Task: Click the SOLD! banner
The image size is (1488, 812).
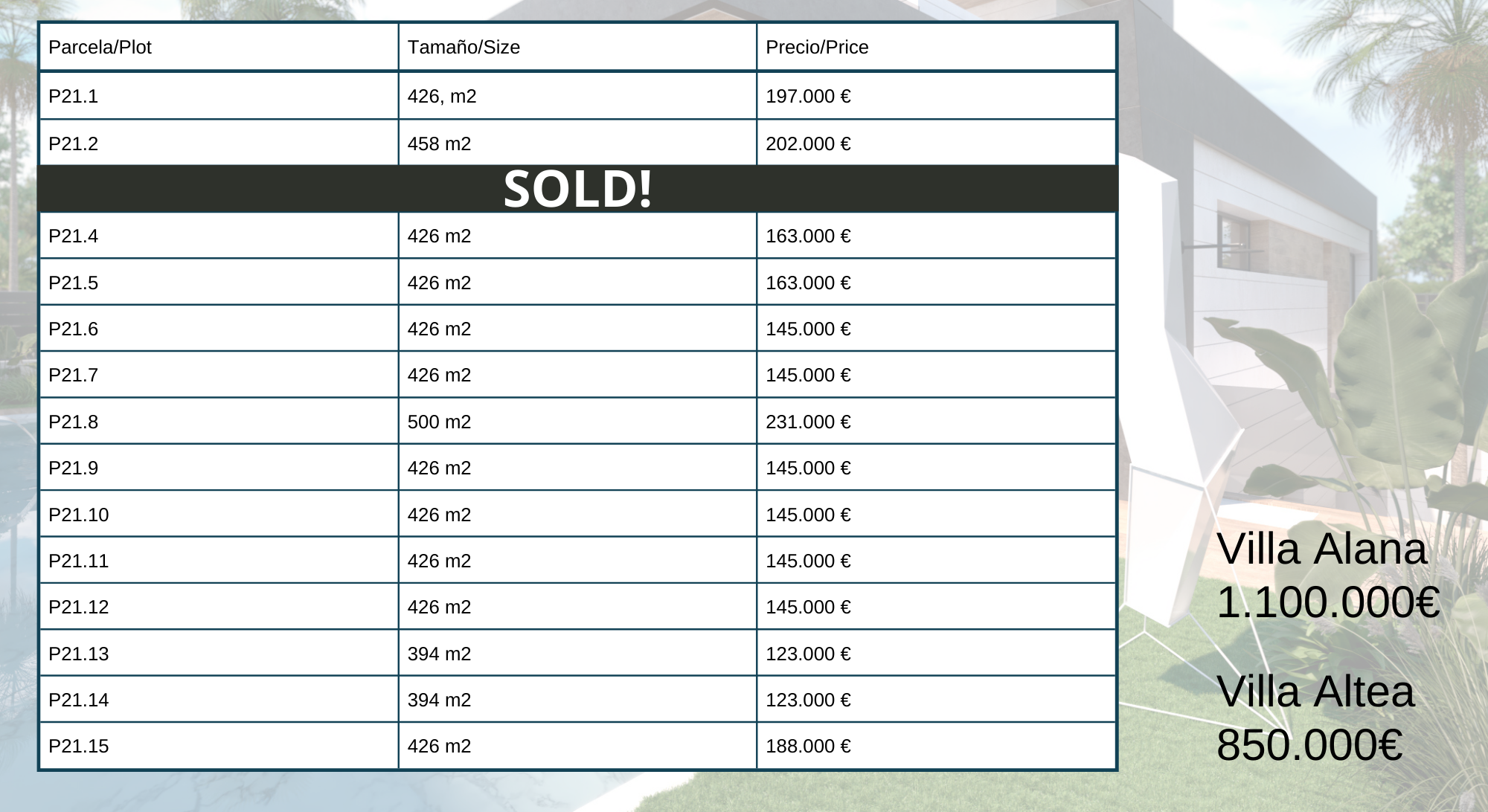Action: [577, 189]
